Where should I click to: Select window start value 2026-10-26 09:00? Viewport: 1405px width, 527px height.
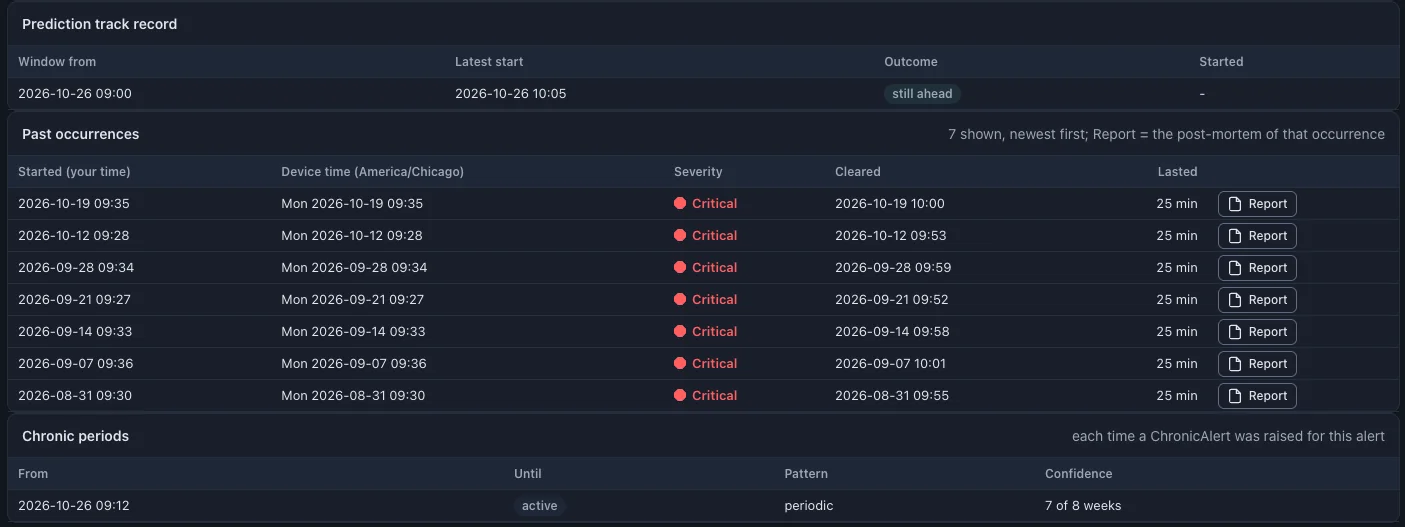coord(75,94)
